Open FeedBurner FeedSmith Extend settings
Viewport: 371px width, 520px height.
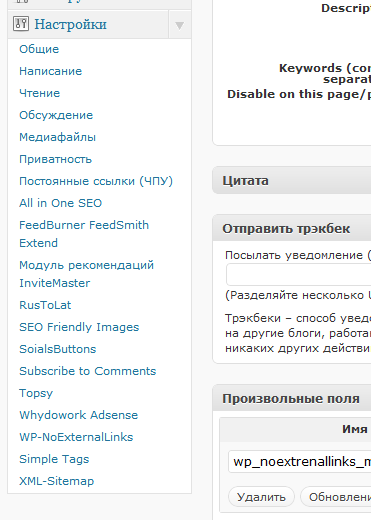point(84,234)
